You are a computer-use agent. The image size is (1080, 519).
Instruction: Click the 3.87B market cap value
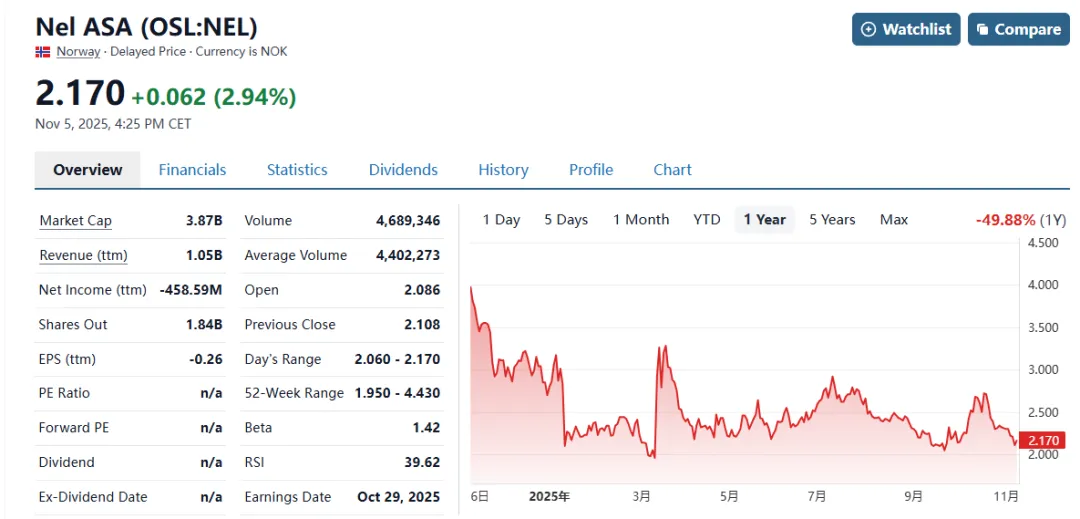point(204,221)
